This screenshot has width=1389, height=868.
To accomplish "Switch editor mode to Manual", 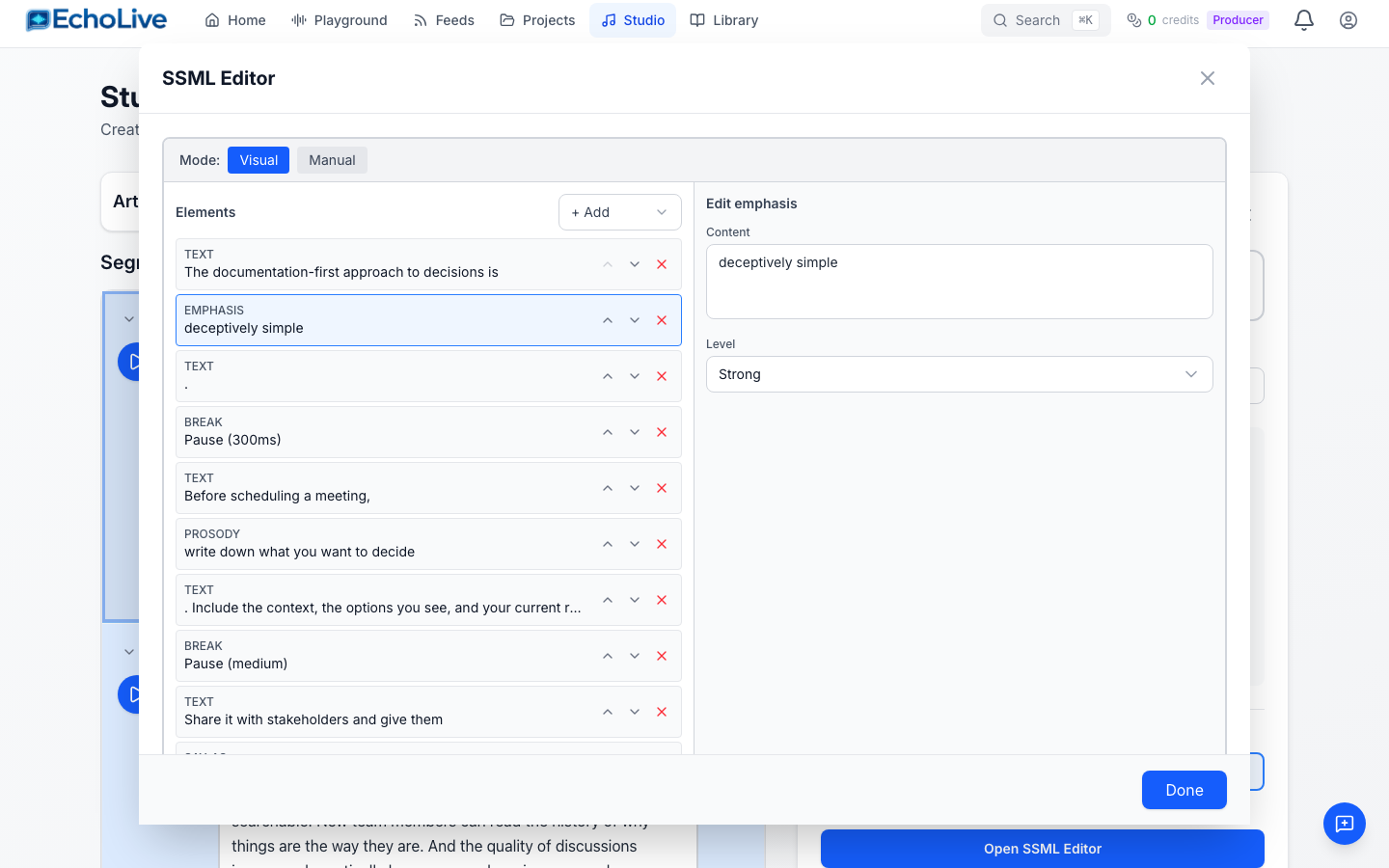I will point(332,160).
